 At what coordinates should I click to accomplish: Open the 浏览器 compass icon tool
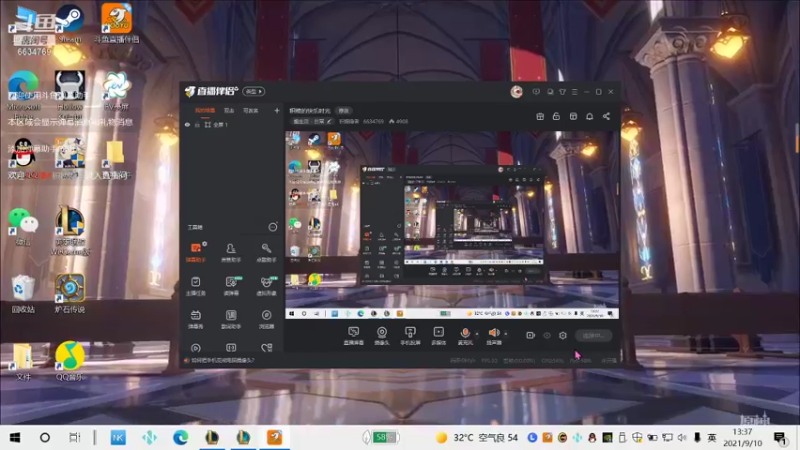266,319
